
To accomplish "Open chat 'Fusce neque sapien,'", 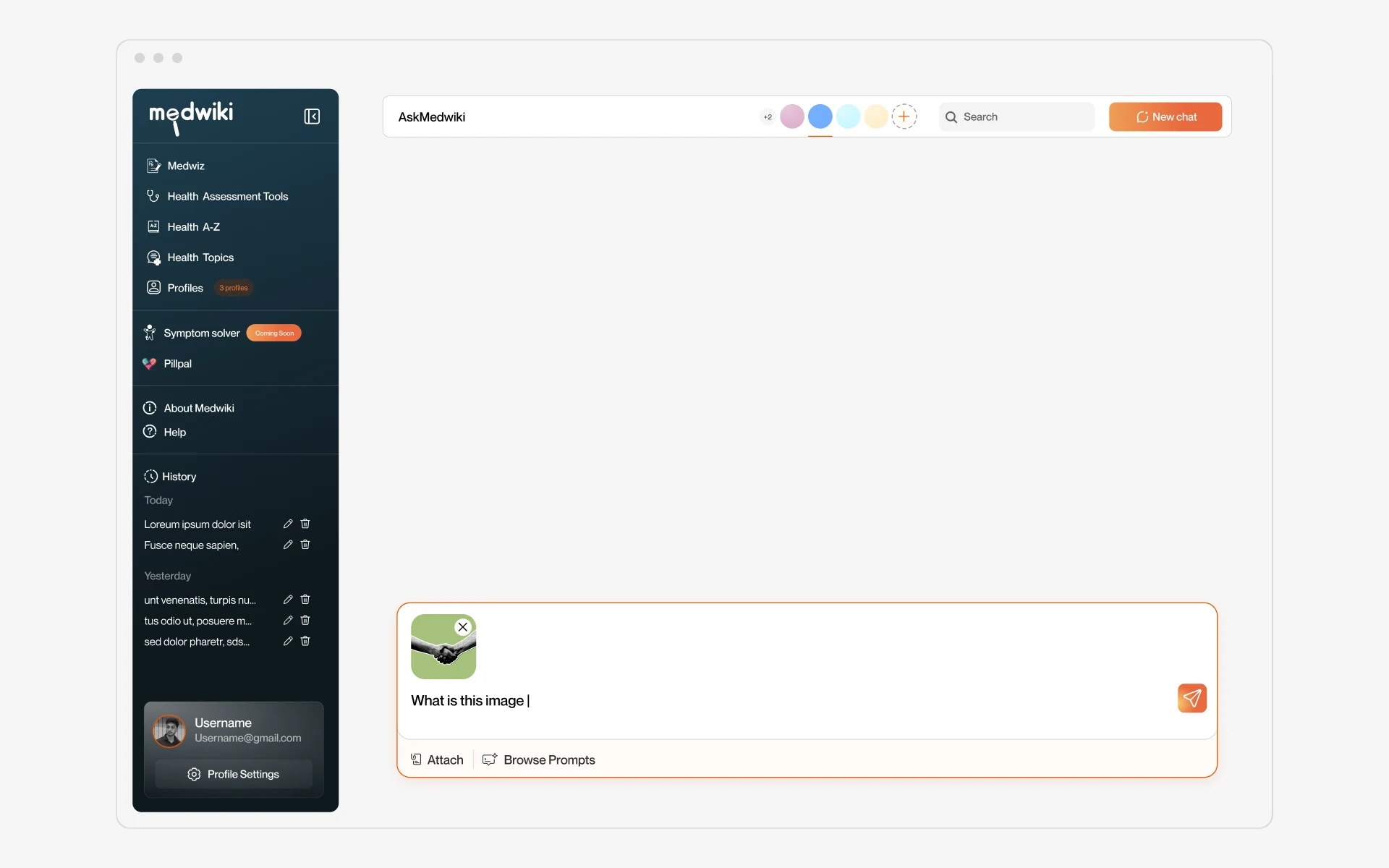I will click(192, 545).
